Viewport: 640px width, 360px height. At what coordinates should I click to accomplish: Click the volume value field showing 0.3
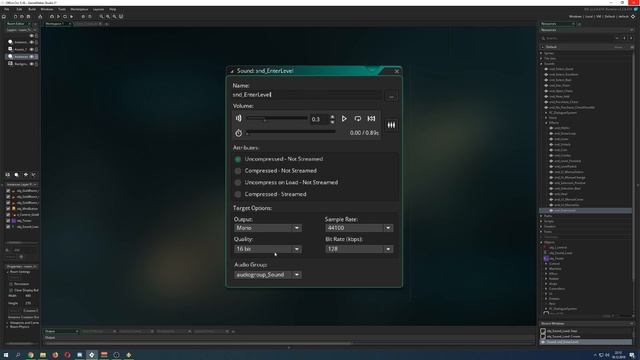(319, 119)
